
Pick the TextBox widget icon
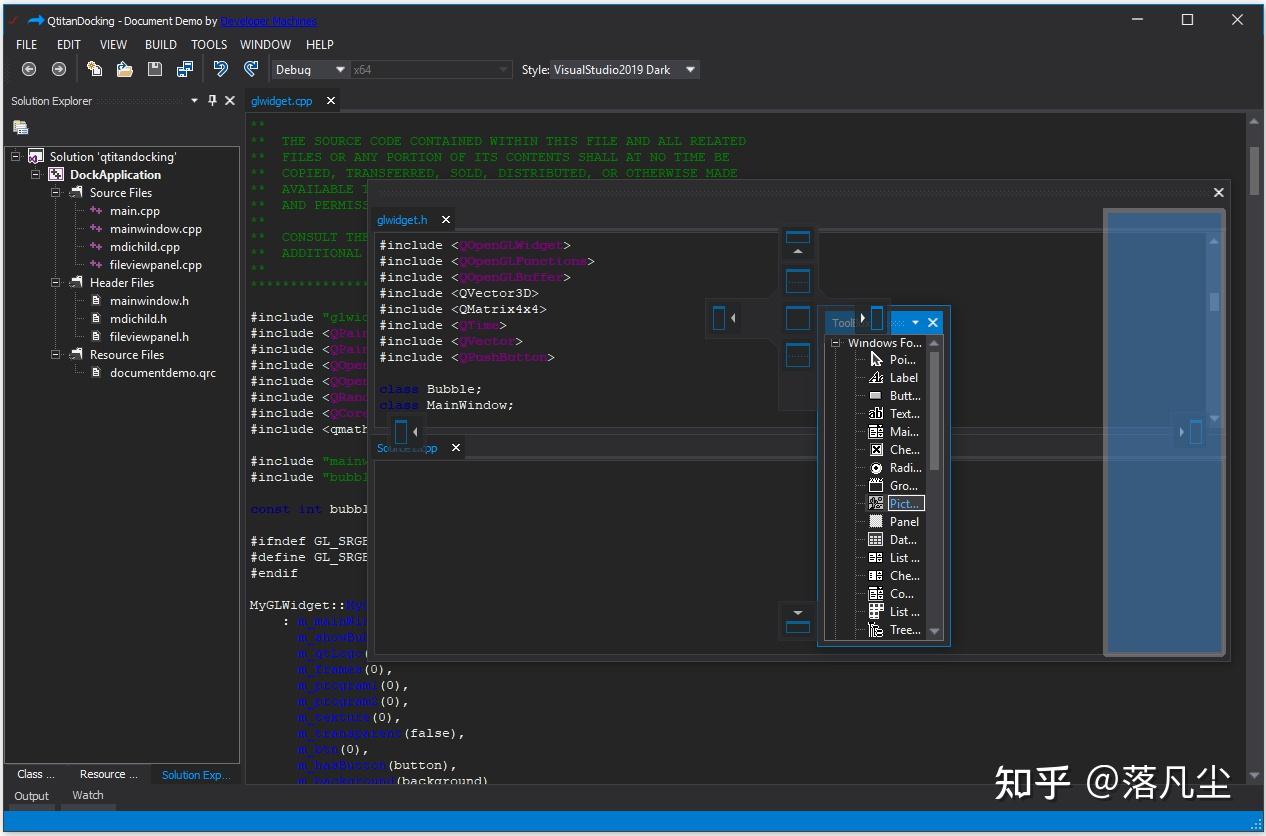click(901, 413)
